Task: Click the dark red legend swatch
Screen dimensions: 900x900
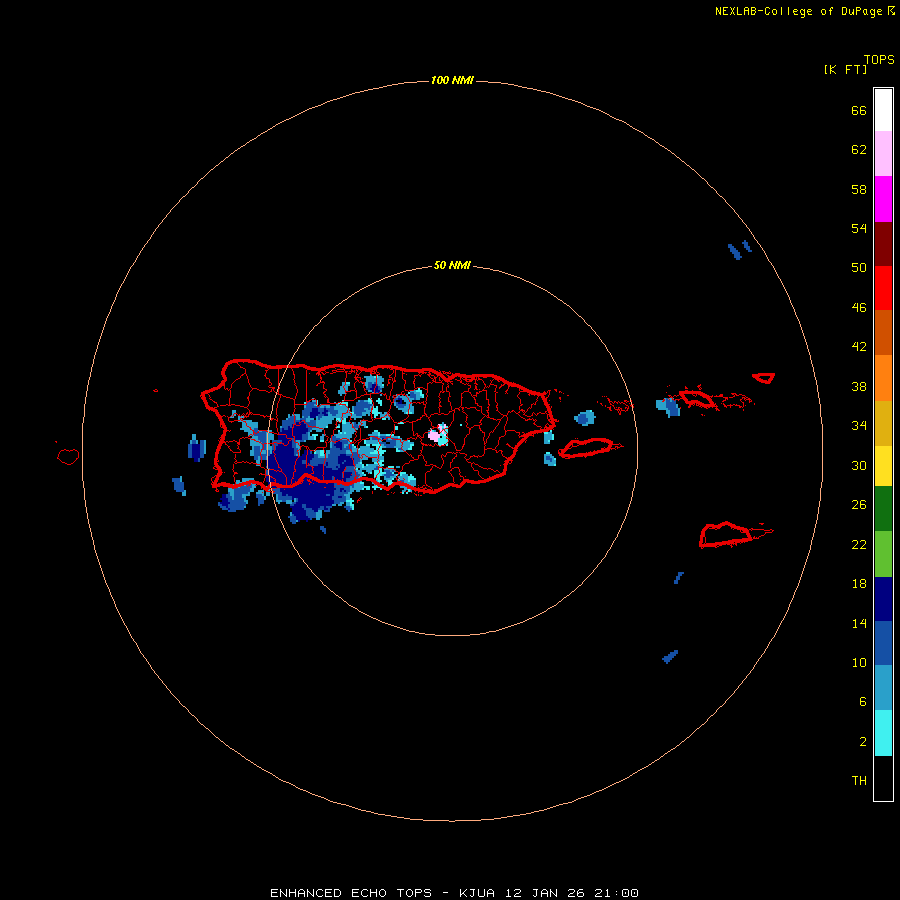Action: 883,243
